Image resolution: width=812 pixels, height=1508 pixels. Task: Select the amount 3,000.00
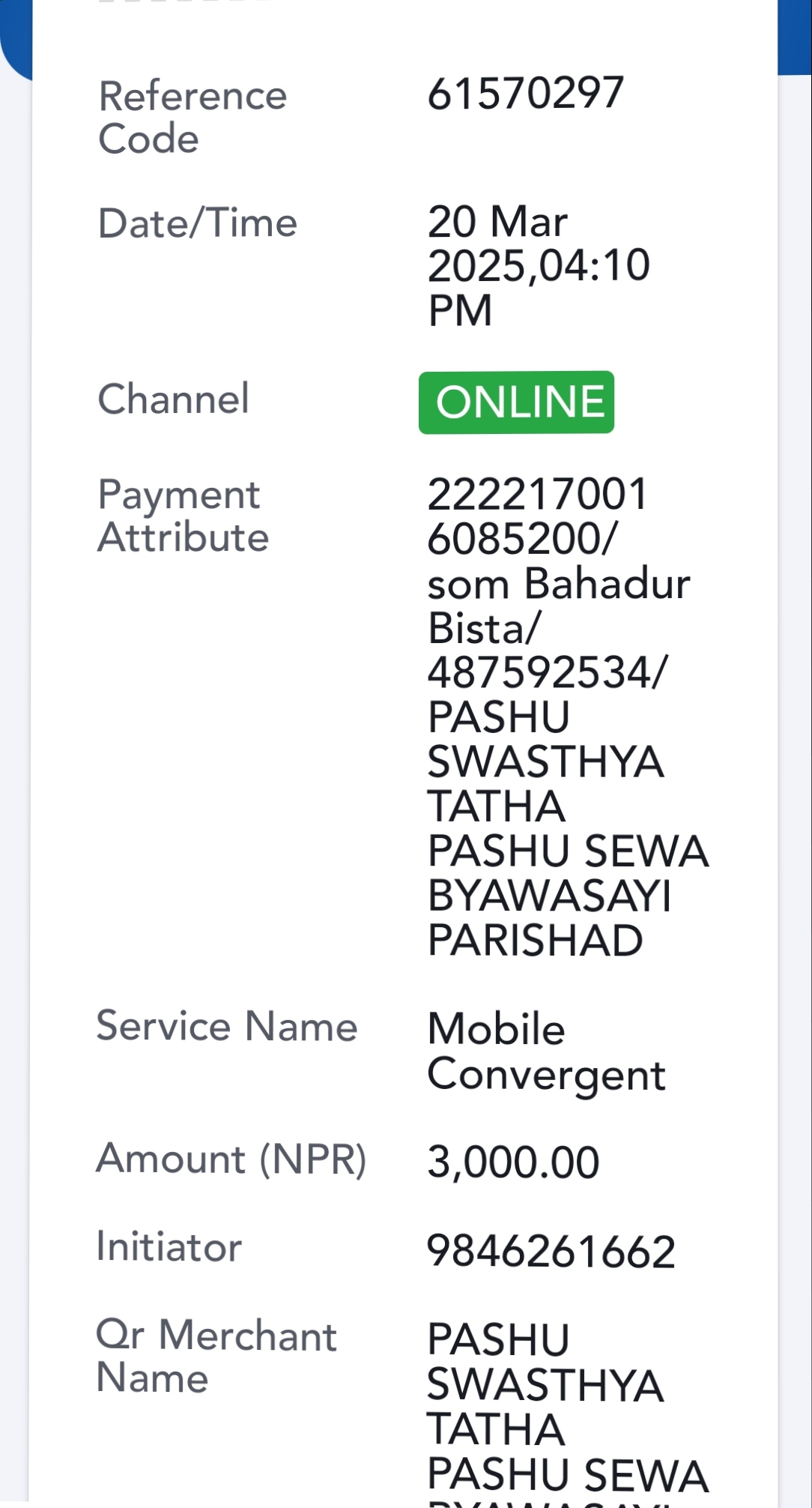(513, 1162)
